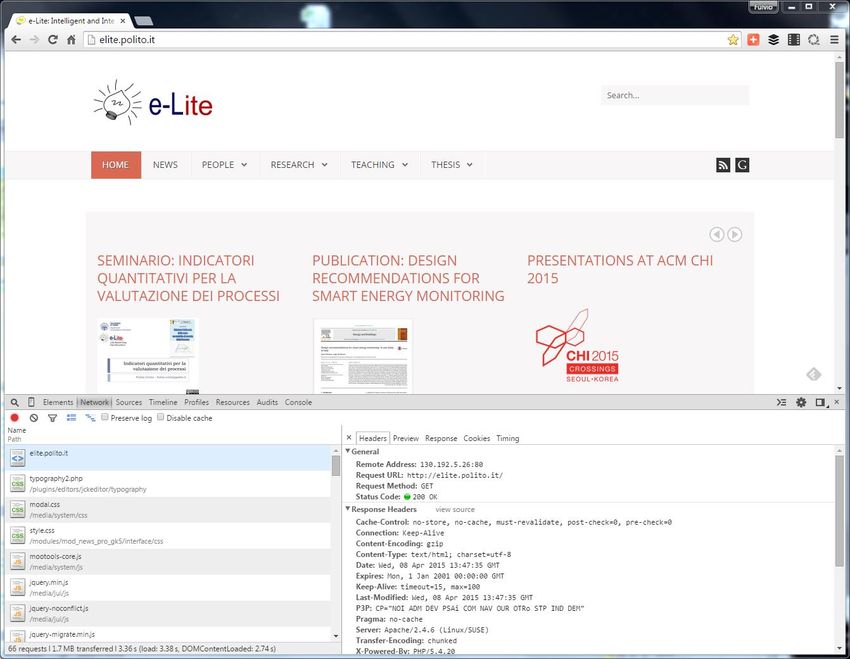The image size is (850, 659).
Task: Open the CHI 2015 Crossings thumbnail
Action: coord(577,346)
